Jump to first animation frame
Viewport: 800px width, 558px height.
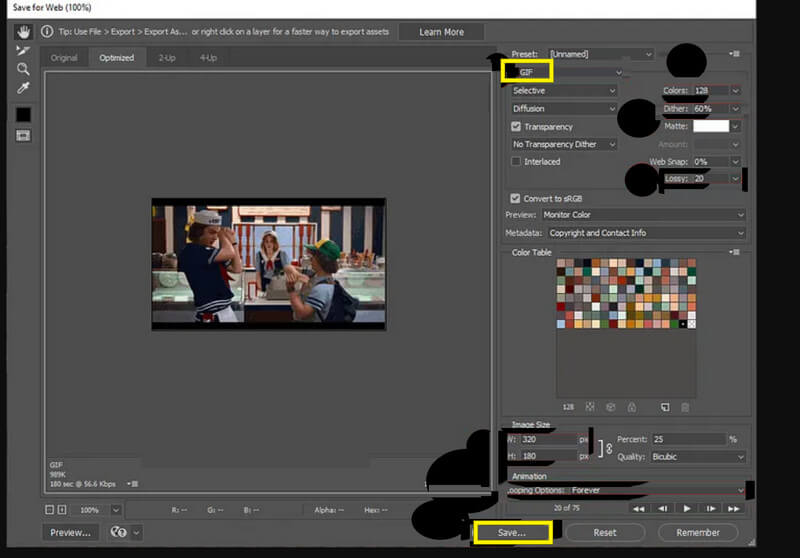[638, 509]
